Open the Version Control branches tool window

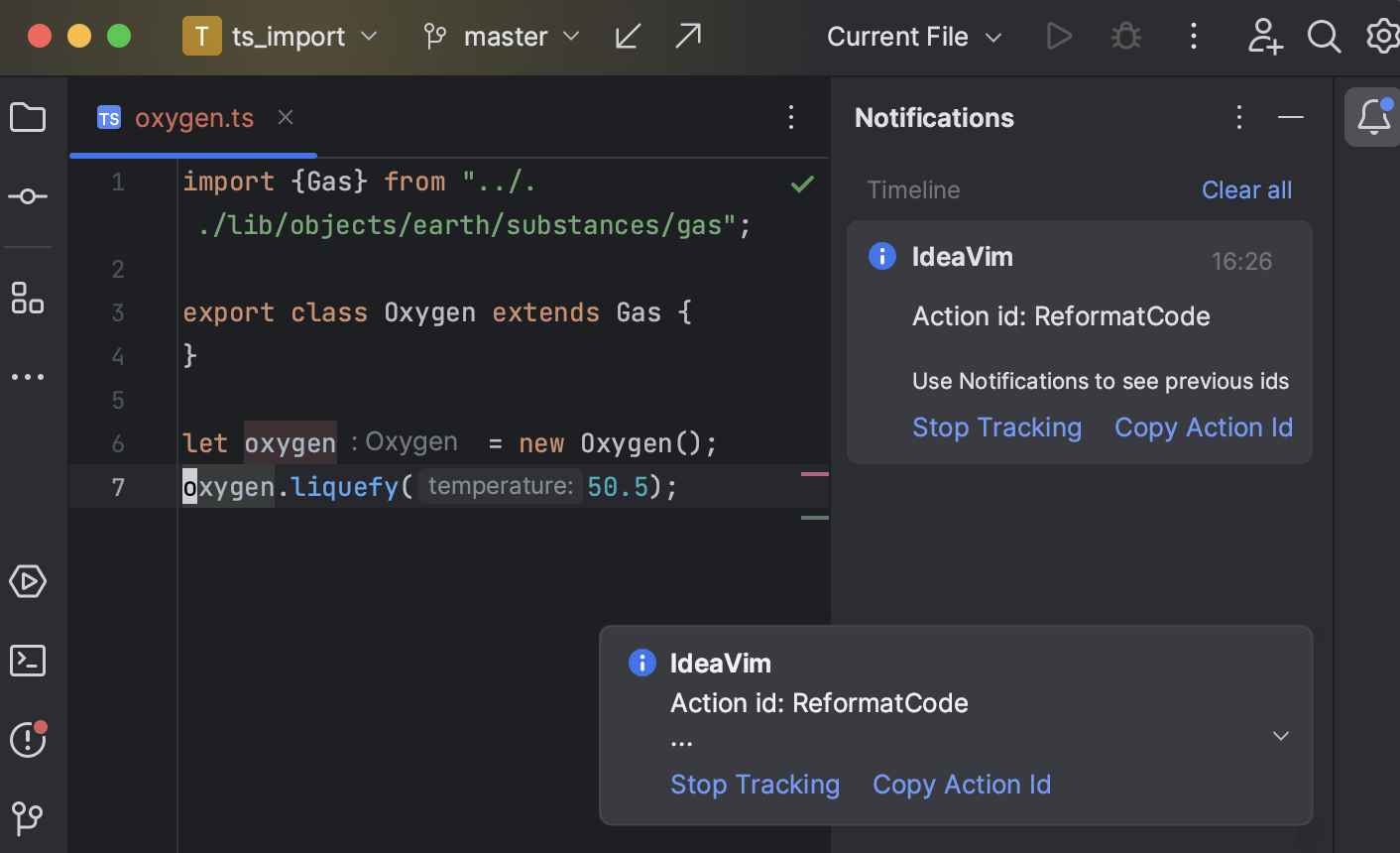point(27,818)
